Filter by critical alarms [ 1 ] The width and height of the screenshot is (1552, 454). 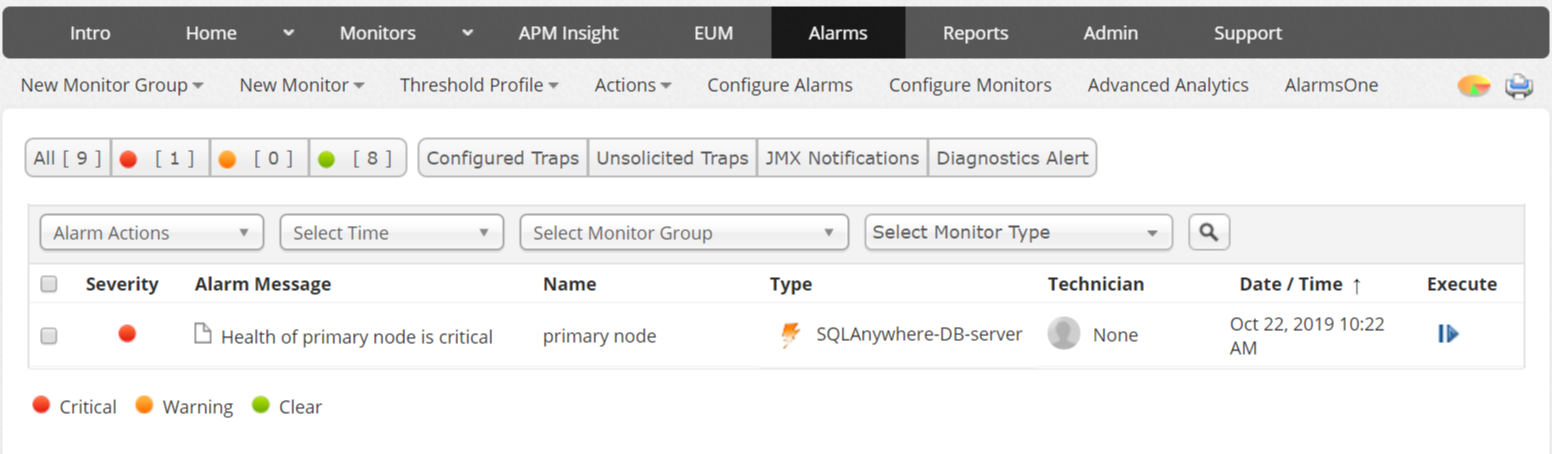coord(160,158)
